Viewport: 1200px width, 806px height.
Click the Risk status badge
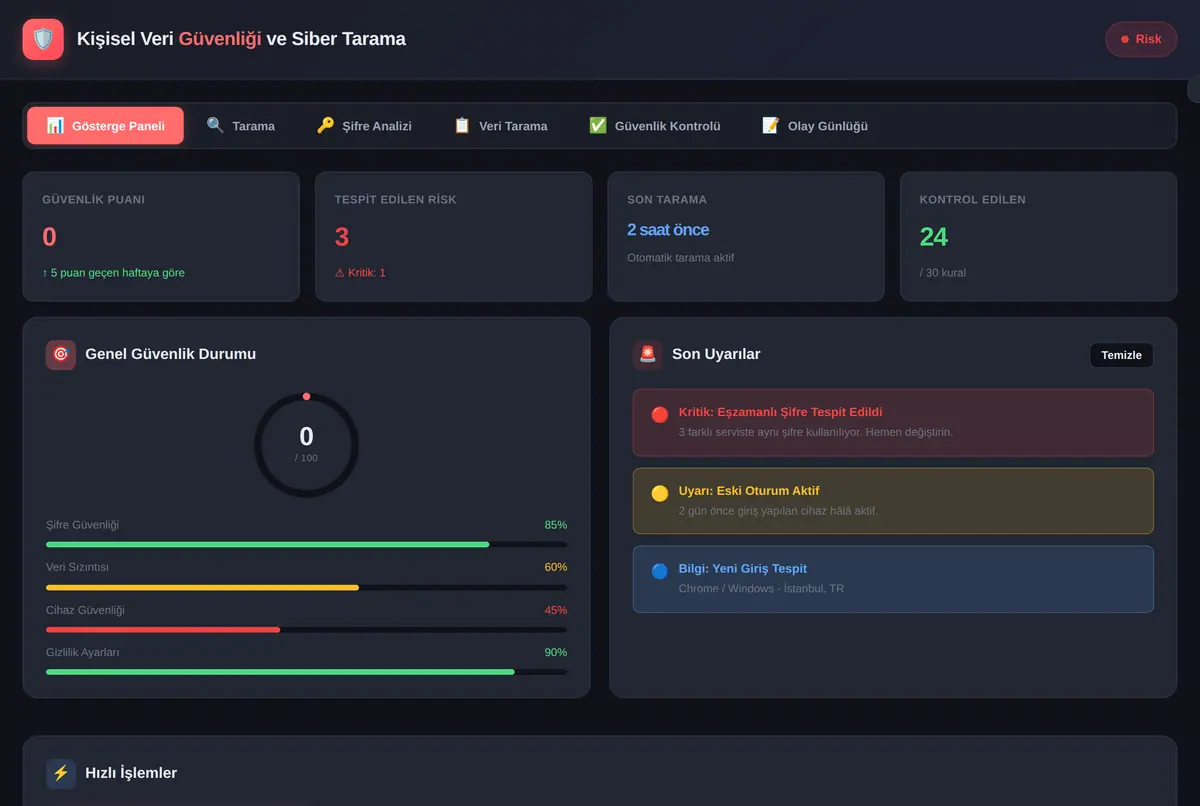1141,39
